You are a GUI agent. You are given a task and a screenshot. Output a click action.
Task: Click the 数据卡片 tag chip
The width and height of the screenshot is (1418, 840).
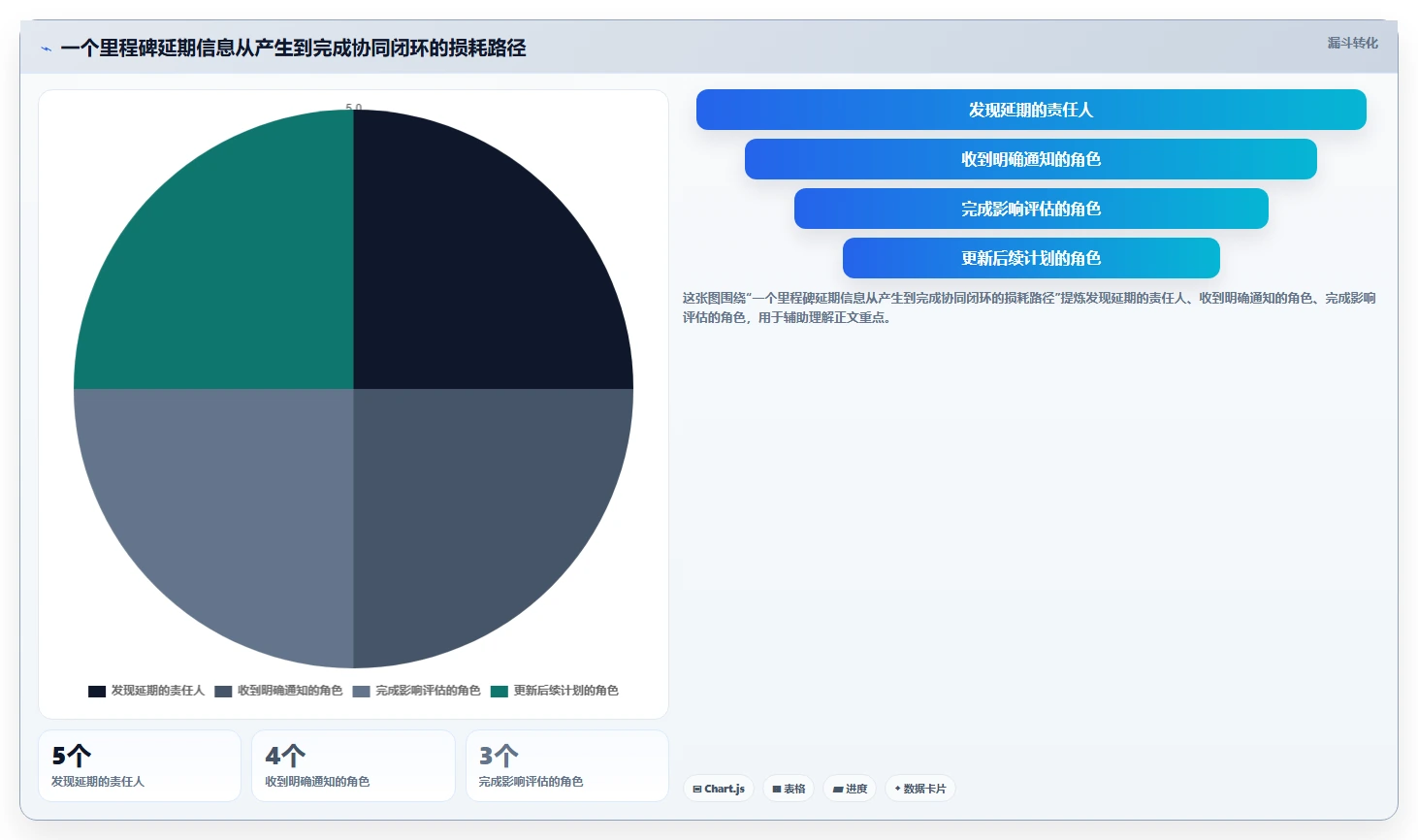tap(920, 789)
